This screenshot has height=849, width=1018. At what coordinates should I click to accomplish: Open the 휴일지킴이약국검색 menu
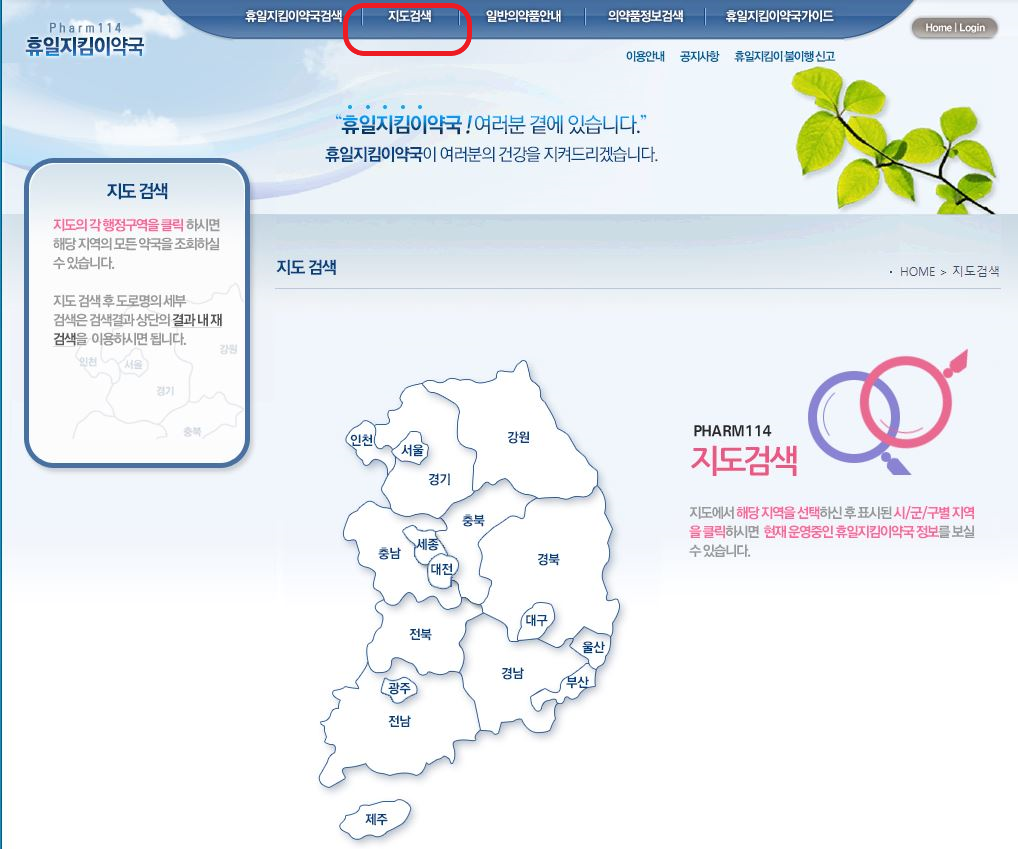(x=292, y=15)
